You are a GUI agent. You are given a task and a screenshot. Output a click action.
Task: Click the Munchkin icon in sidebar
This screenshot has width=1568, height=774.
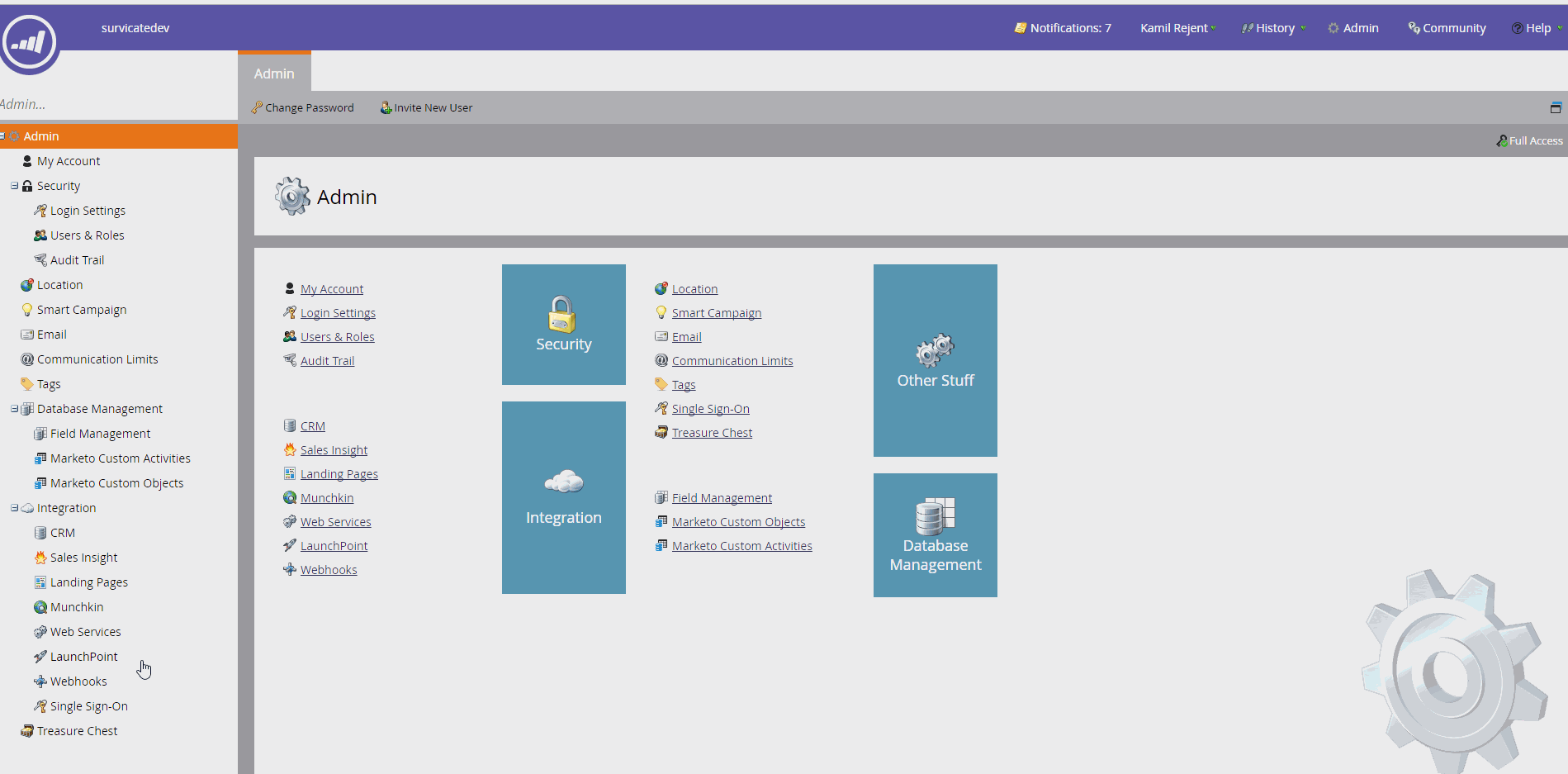click(40, 607)
